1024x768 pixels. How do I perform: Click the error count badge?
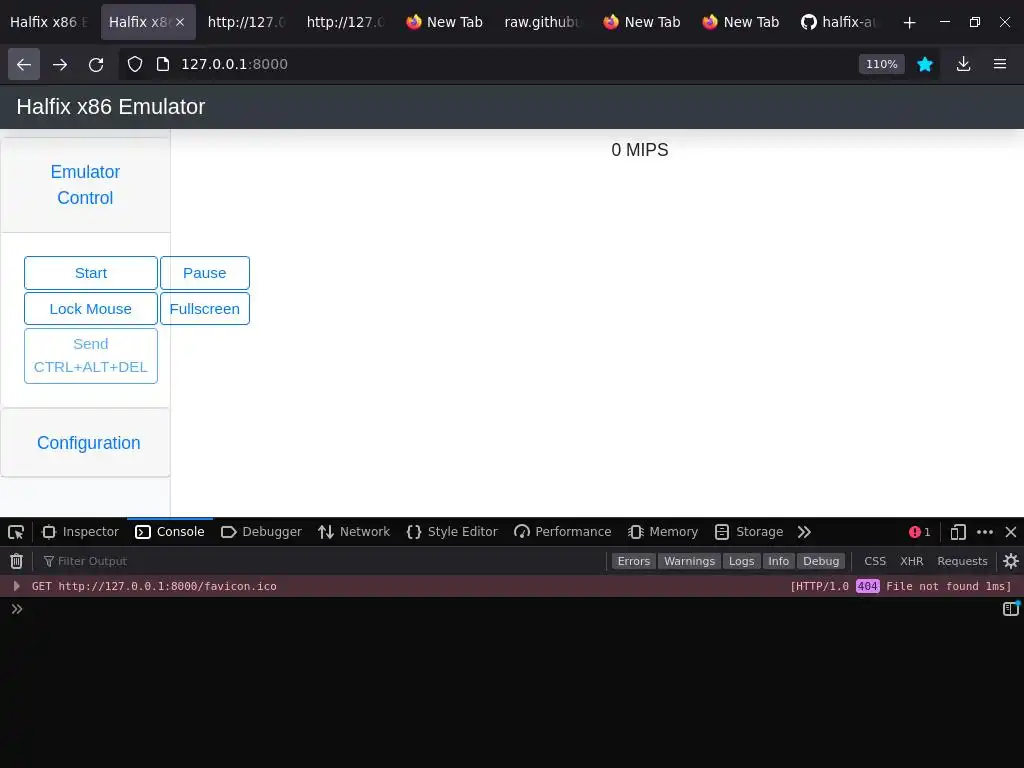920,532
